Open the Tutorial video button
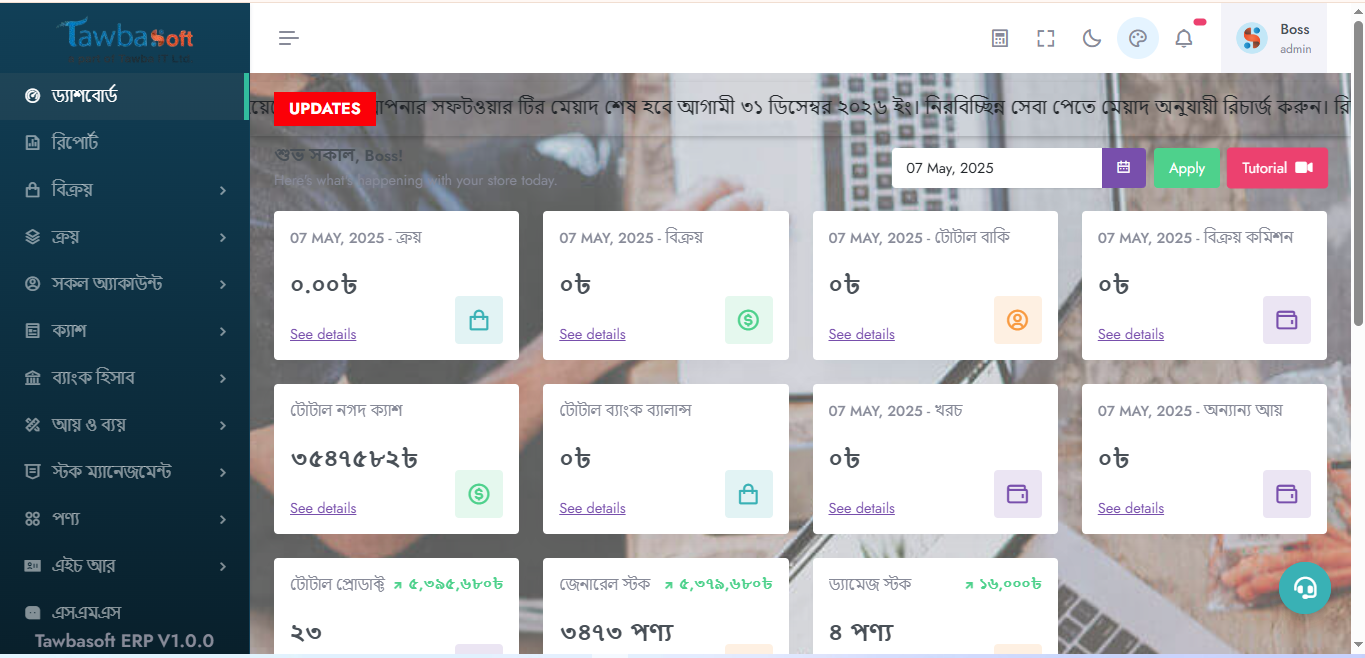Screen dimensions: 1365x658 (x=1276, y=168)
